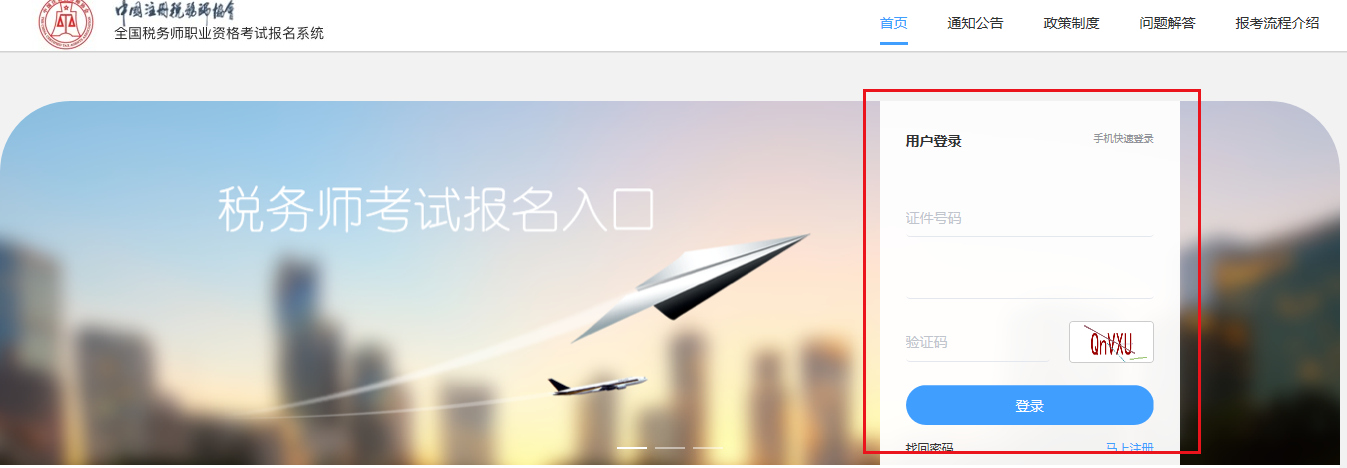Viewport: 1347px width, 468px height.
Task: Go to the 首页 tab
Action: 894,23
